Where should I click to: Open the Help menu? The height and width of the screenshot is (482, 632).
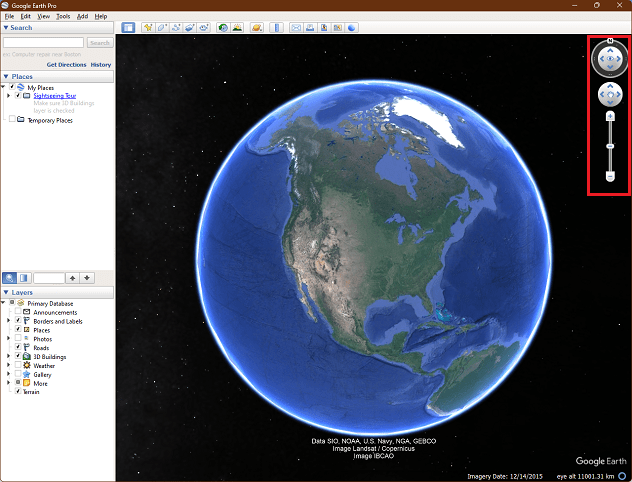point(101,16)
